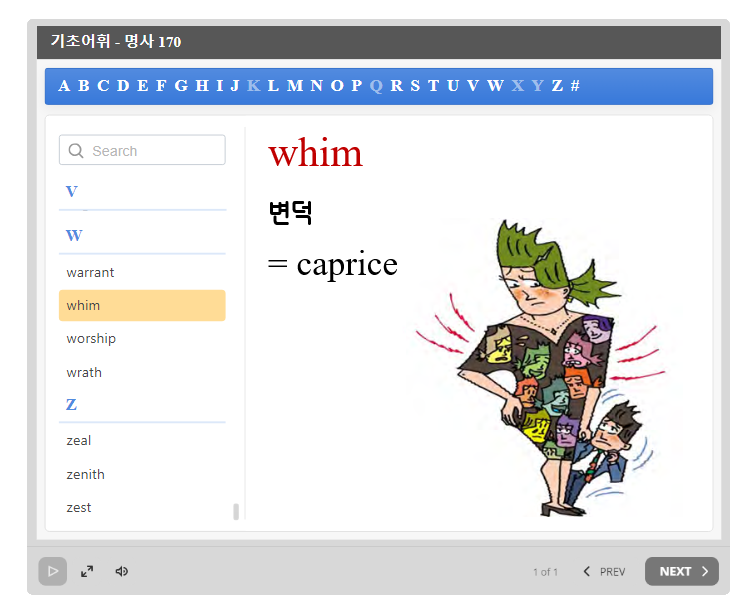
Task: Click the highlighted 'whim' list entry
Action: (x=142, y=306)
